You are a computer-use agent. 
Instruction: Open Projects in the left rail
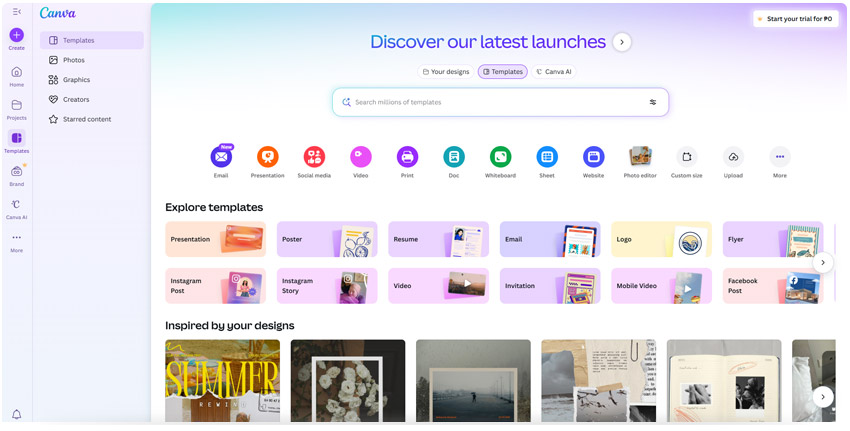coord(16,110)
